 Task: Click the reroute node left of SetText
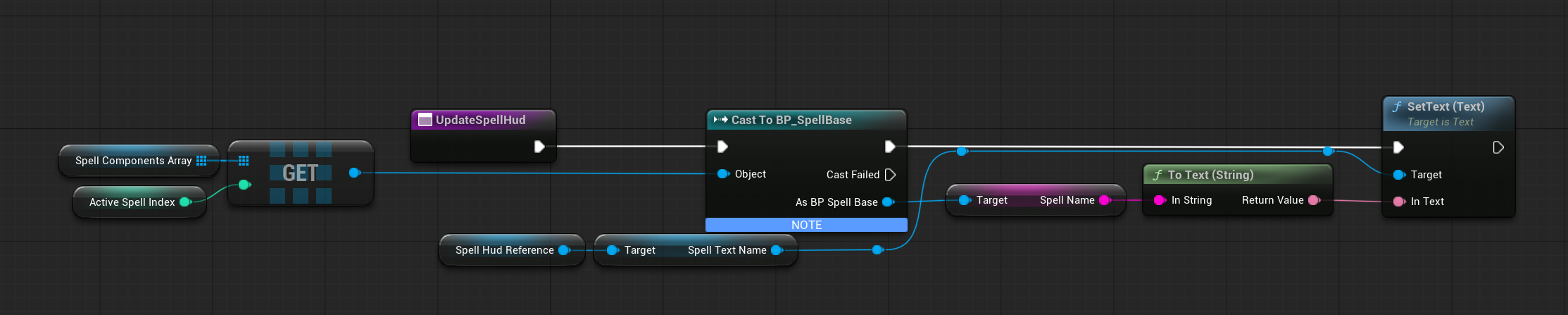(x=1327, y=151)
